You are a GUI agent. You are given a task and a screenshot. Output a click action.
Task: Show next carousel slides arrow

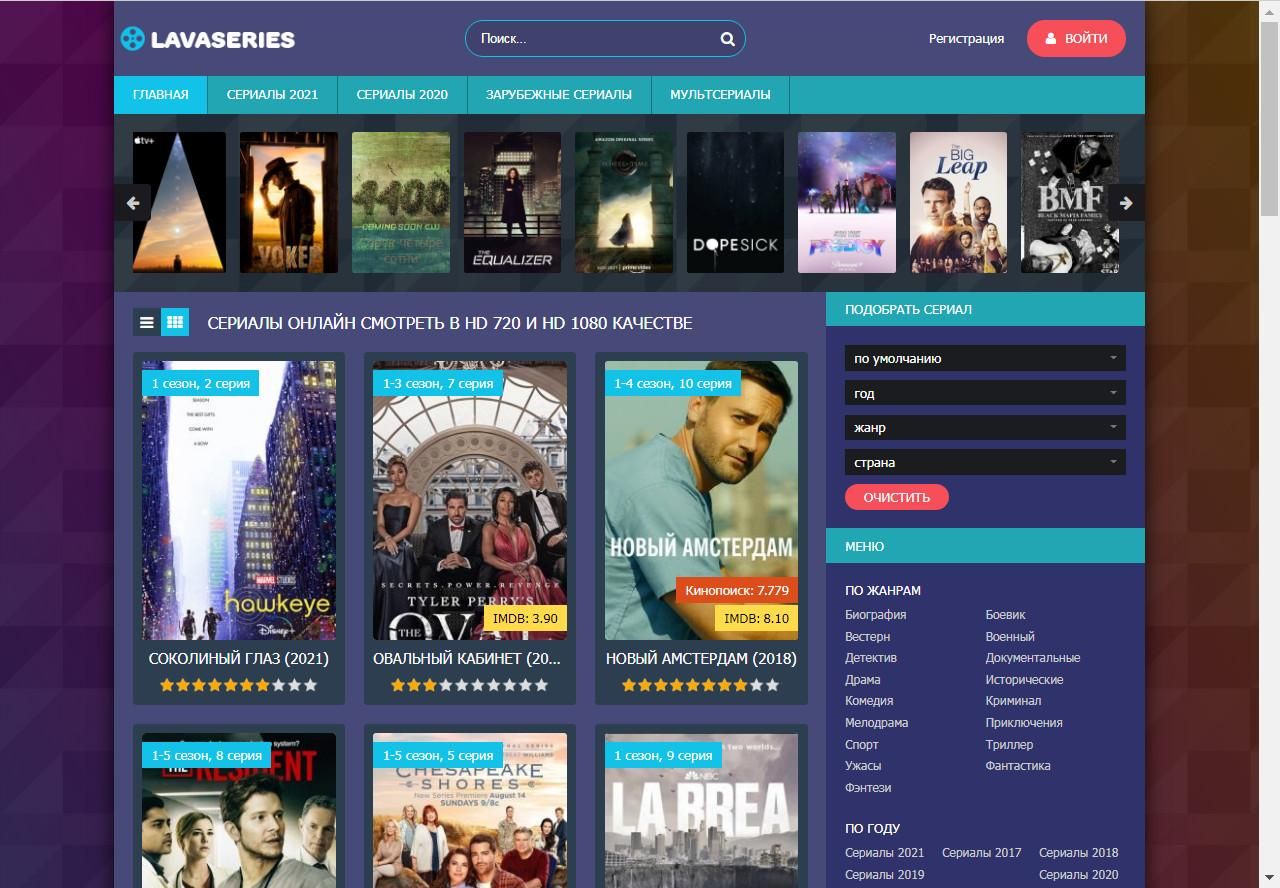(1126, 203)
